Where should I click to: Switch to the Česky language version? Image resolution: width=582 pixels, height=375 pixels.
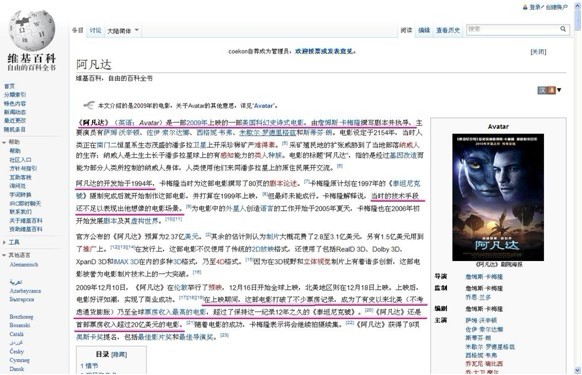pyautogui.click(x=16, y=351)
